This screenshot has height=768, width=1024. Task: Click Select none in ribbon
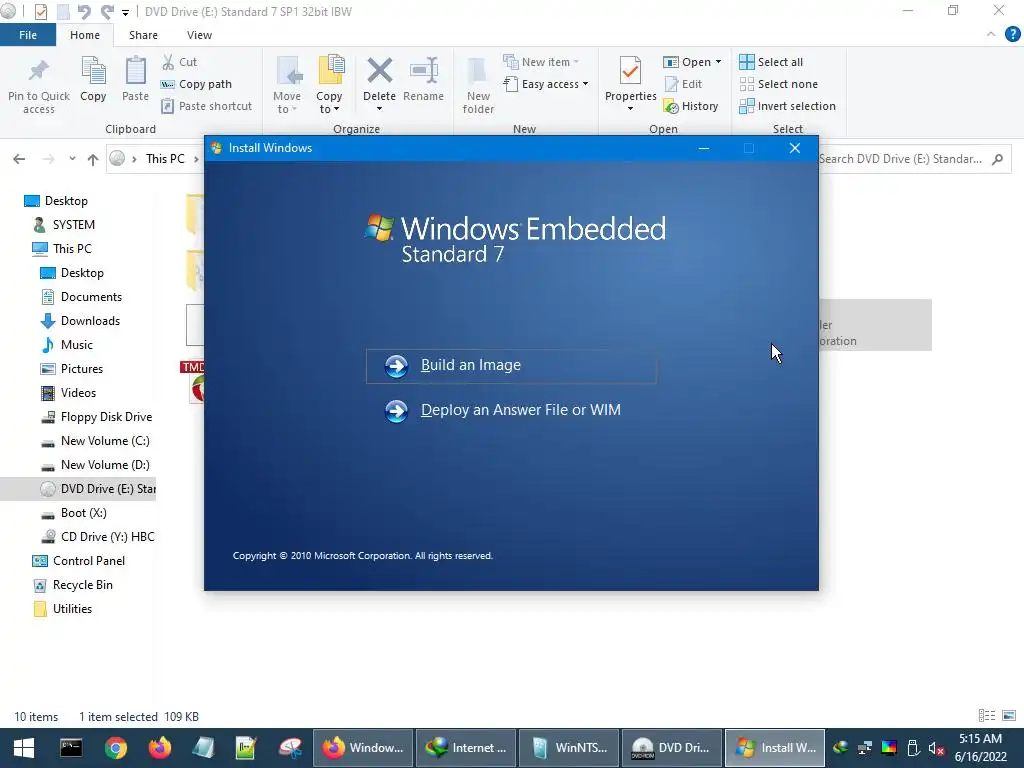pyautogui.click(x=778, y=84)
